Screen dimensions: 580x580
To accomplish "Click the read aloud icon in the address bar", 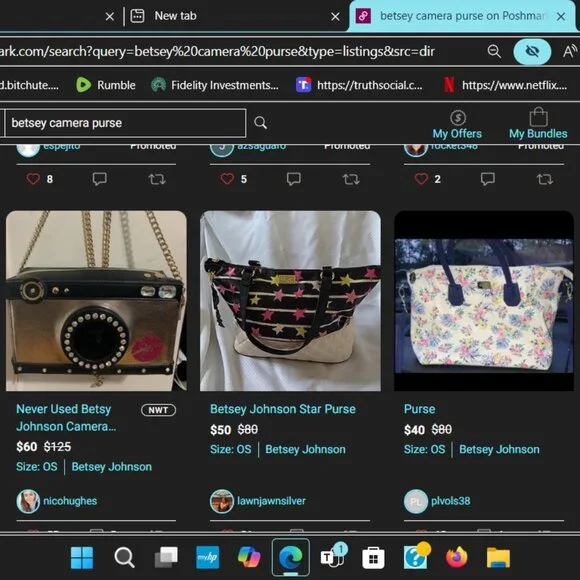I will pyautogui.click(x=570, y=51).
